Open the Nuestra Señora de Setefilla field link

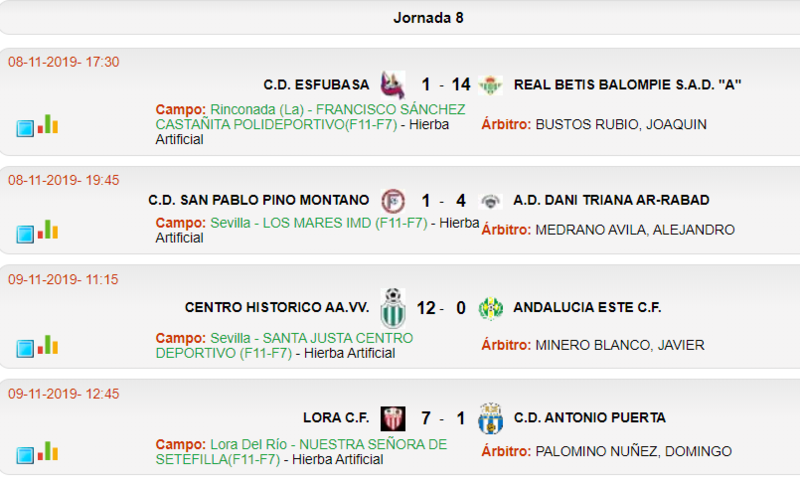click(x=301, y=451)
